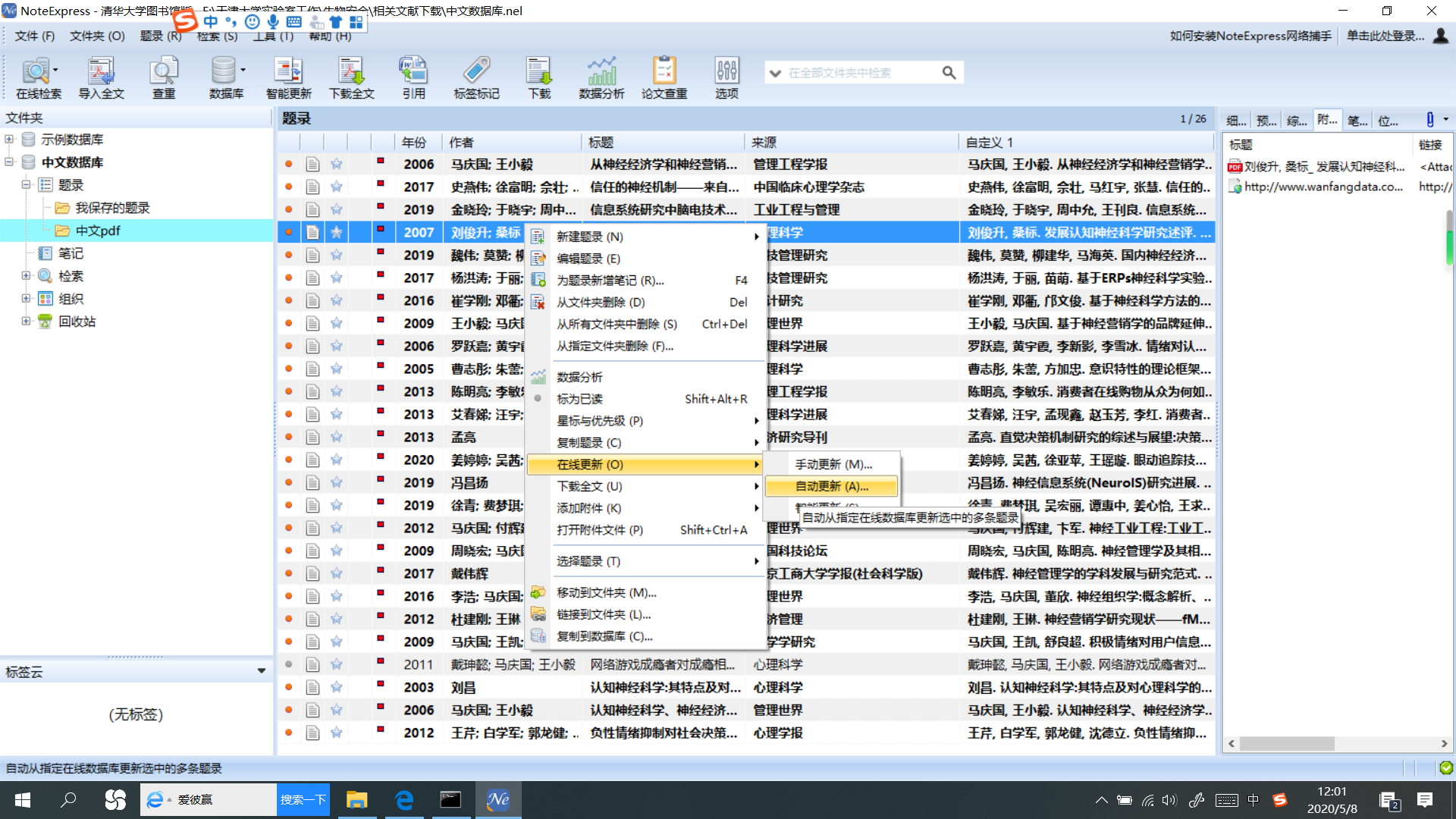Collapse the 标签云 panel
Viewport: 1456px width, 819px height.
pyautogui.click(x=261, y=671)
